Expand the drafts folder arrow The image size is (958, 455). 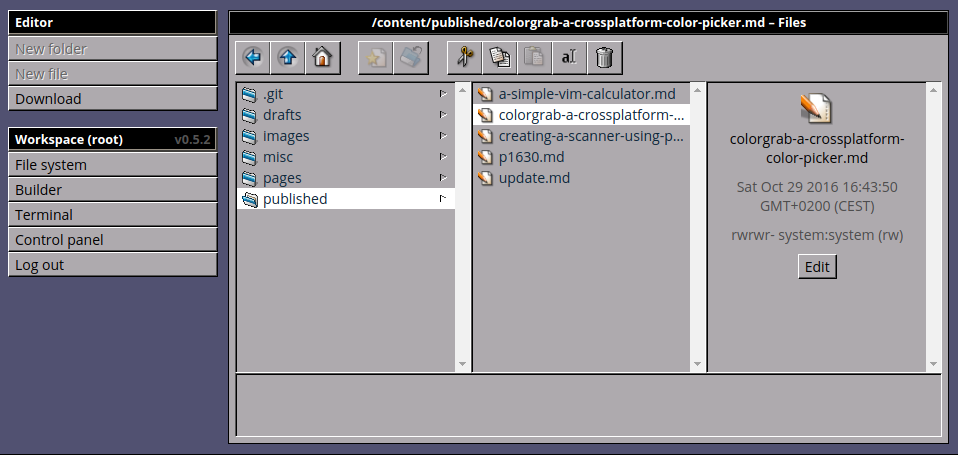pos(443,115)
